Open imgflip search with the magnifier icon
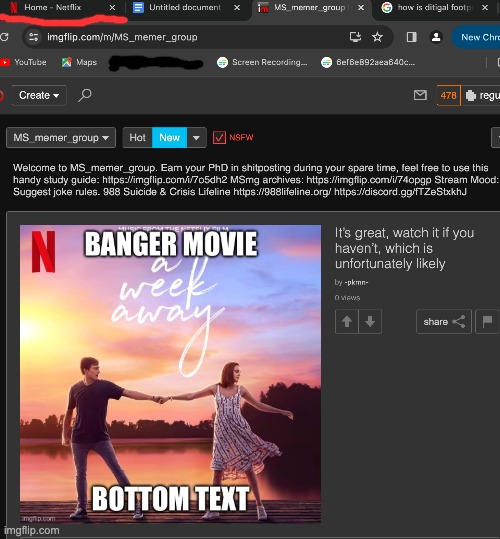 (x=85, y=95)
